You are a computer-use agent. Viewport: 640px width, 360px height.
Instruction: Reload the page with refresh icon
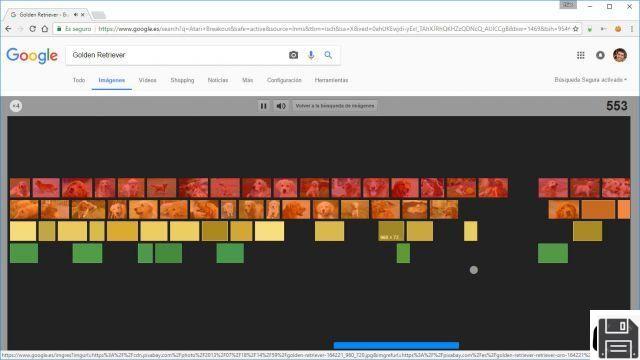click(33, 29)
